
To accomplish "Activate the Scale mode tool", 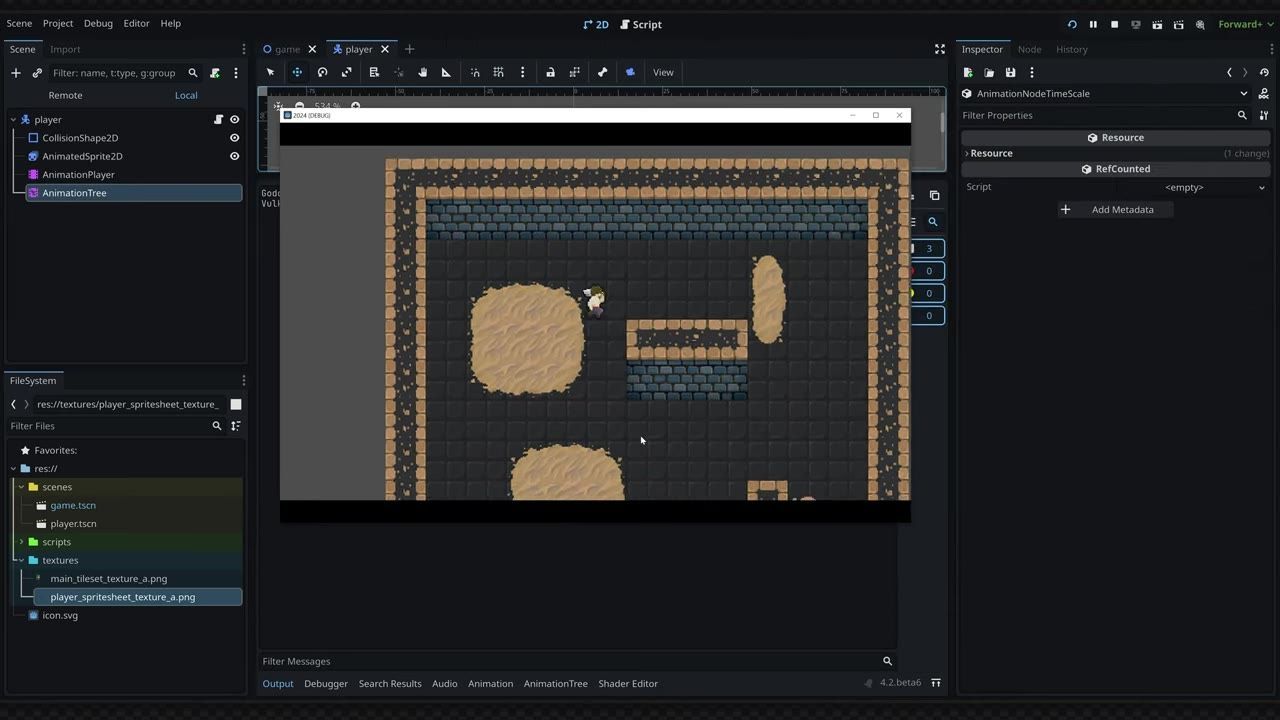I will coord(347,72).
